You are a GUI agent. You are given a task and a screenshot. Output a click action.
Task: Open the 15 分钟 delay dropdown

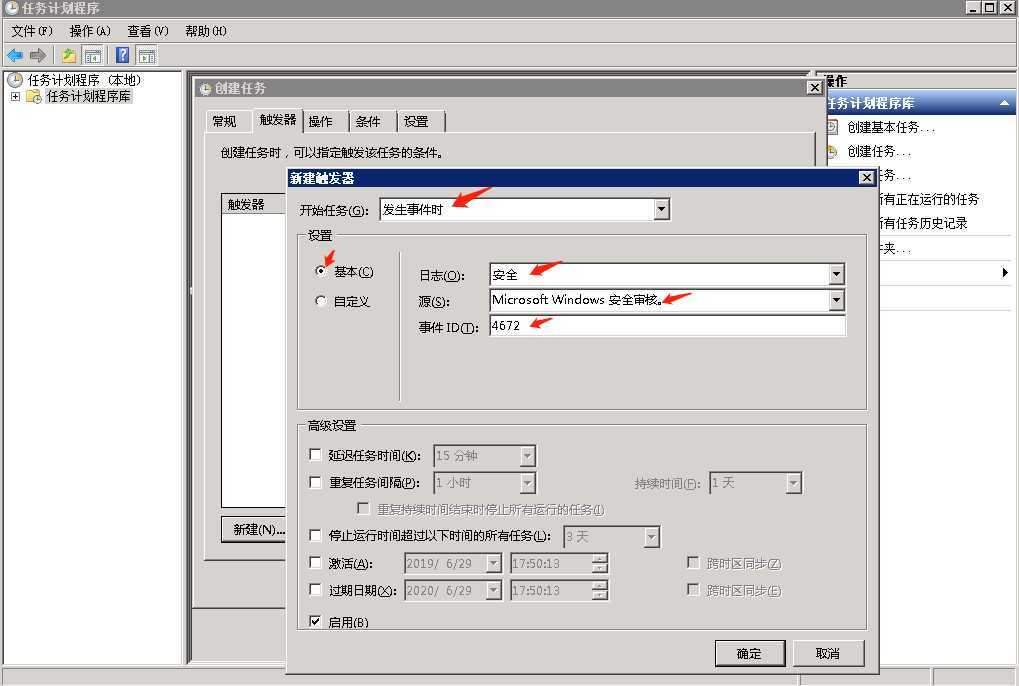click(x=528, y=456)
